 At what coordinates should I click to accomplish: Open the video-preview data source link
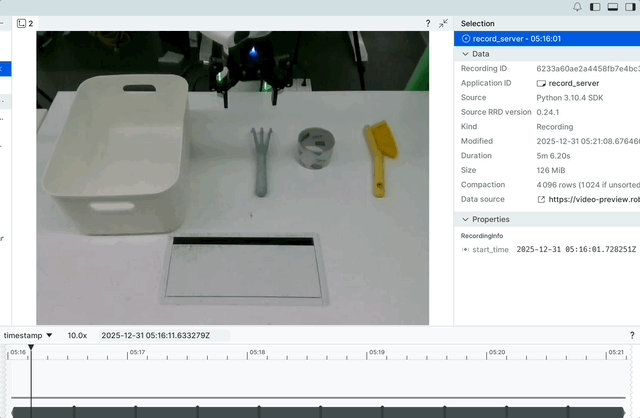tap(594, 199)
